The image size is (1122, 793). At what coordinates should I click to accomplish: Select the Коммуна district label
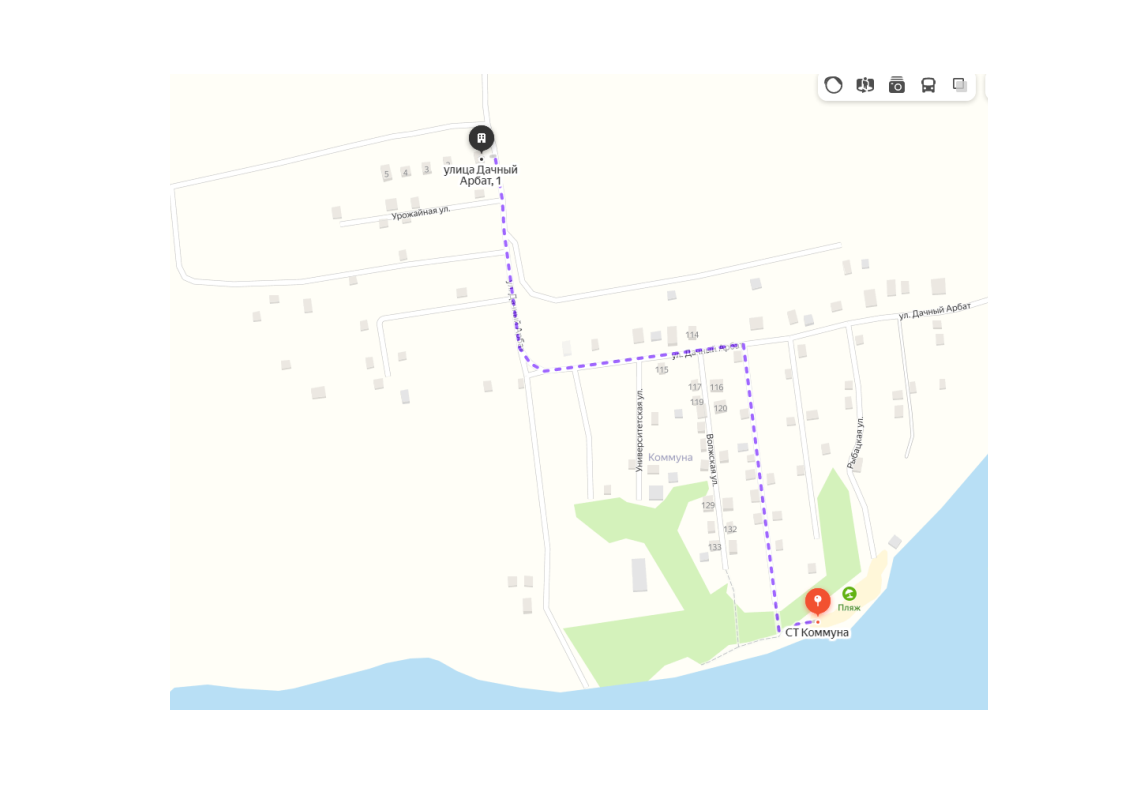point(670,457)
